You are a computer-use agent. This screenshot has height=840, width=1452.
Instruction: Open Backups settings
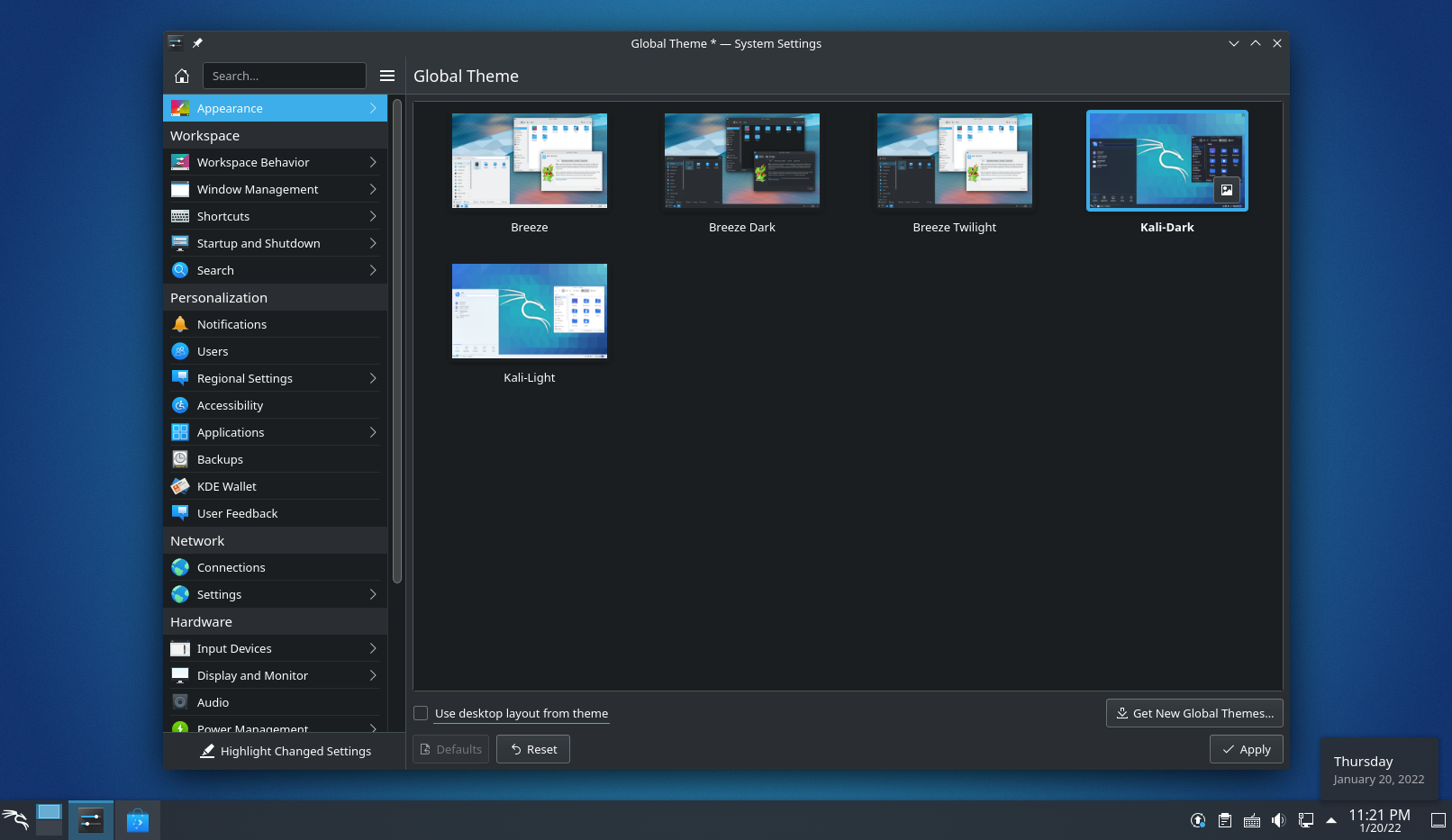[221, 459]
